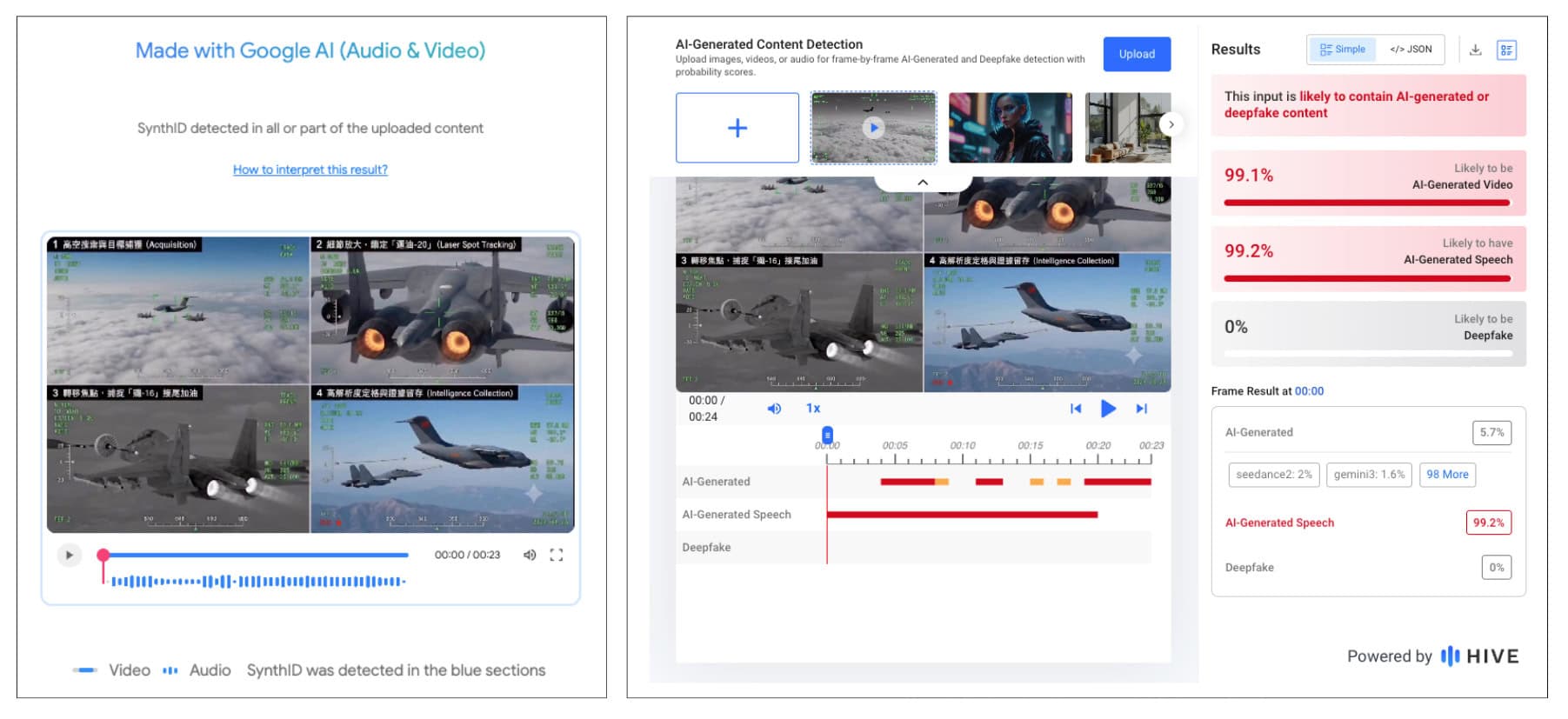The height and width of the screenshot is (719, 1568).
Task: Click the Deepfake 0% frame value
Action: pos(1496,568)
